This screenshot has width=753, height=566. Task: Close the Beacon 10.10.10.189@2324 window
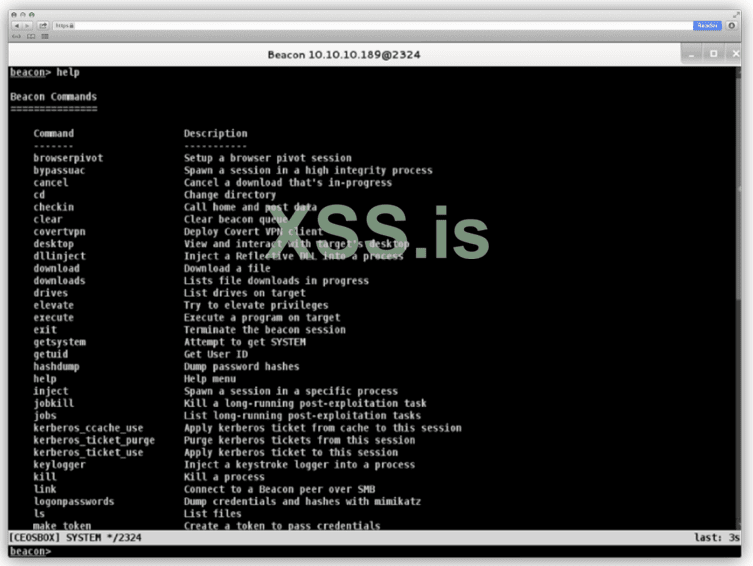tap(735, 54)
